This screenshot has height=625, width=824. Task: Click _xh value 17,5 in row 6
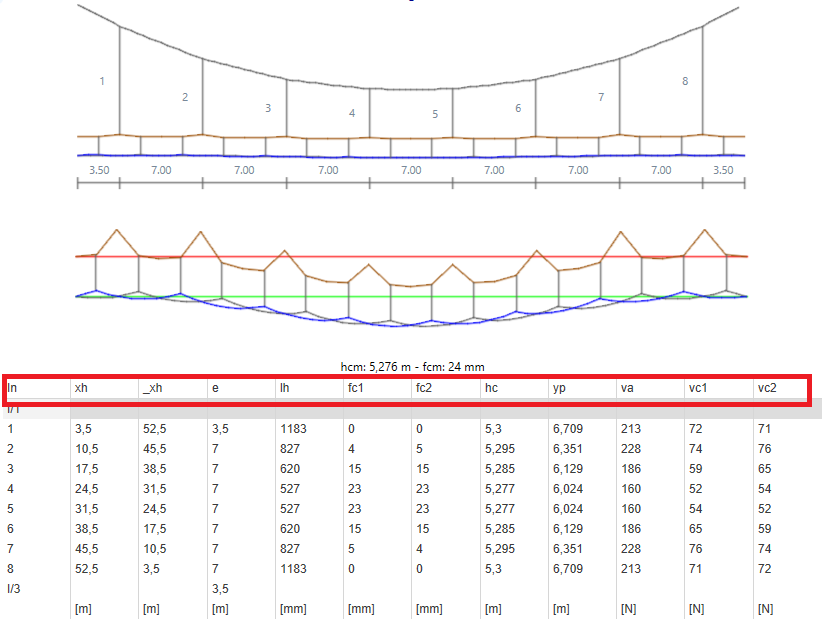point(154,529)
